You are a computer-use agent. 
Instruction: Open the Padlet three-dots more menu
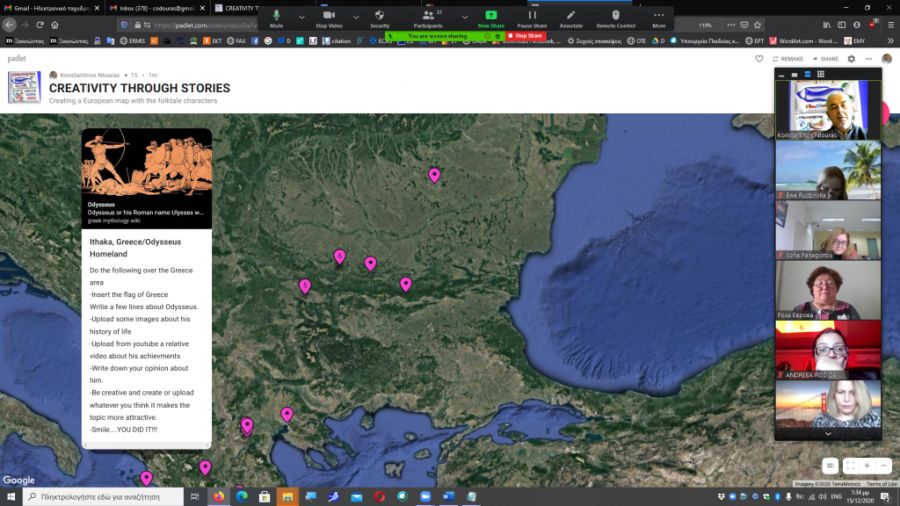(869, 59)
